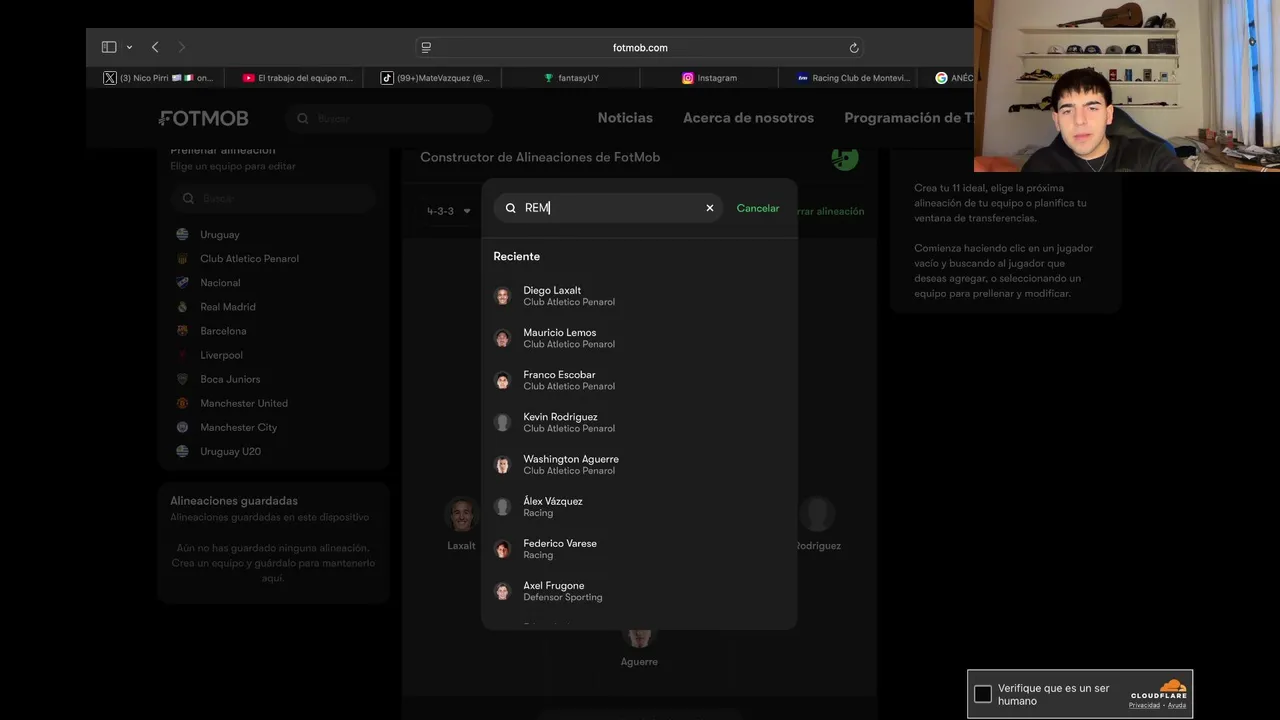1280x720 pixels.
Task: Open the page settings icon in address bar
Action: coord(426,47)
